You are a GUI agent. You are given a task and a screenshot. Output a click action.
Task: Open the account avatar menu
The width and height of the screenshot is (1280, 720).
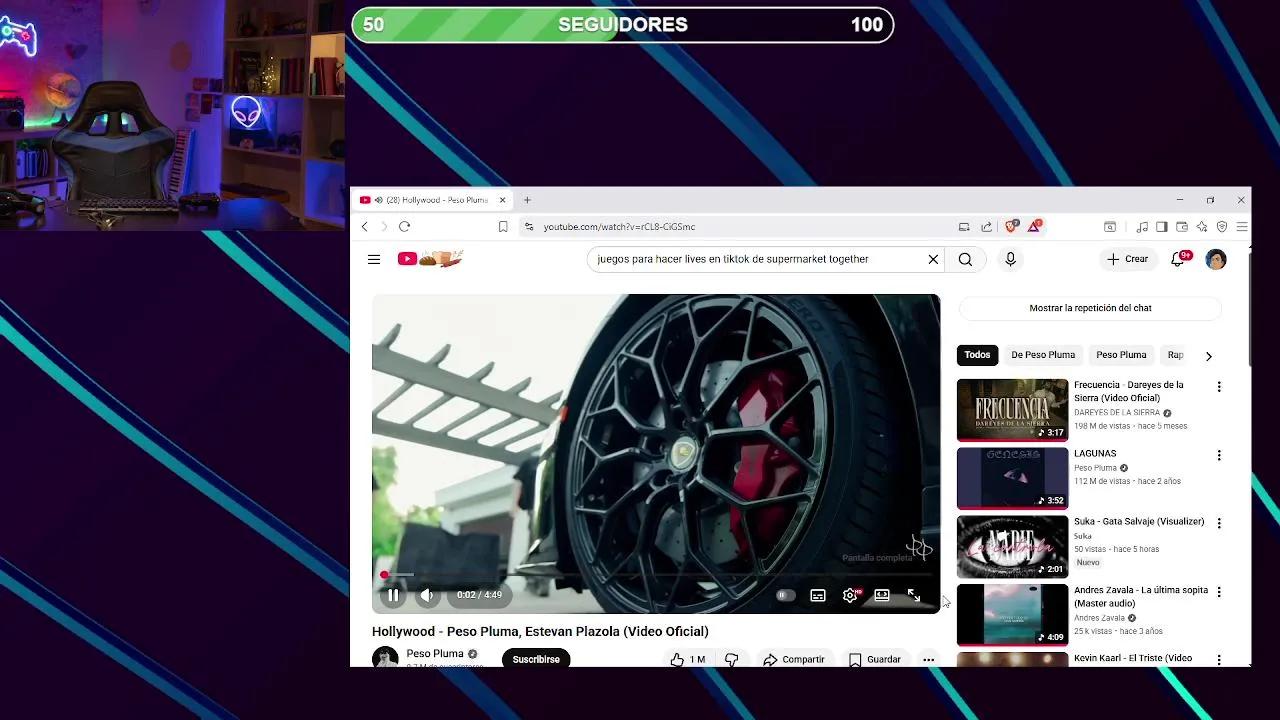coord(1216,259)
